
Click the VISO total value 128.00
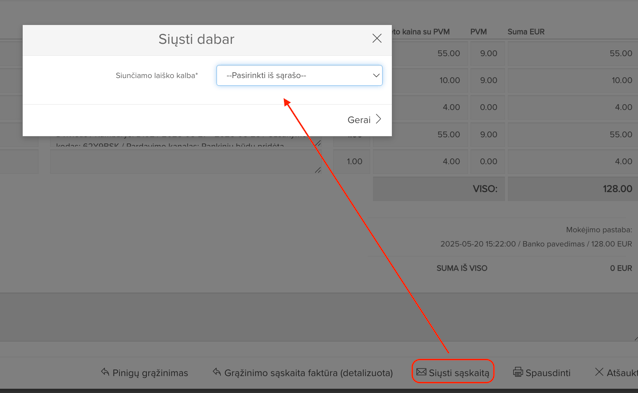click(617, 189)
